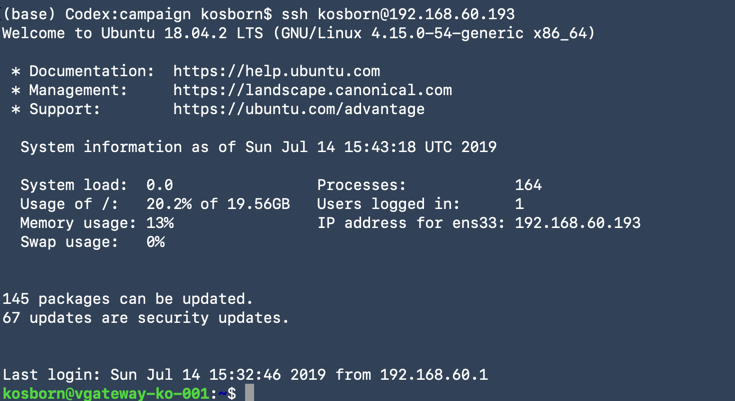
Task: Follow the ubuntu.com/advantage support link
Action: tap(298, 109)
